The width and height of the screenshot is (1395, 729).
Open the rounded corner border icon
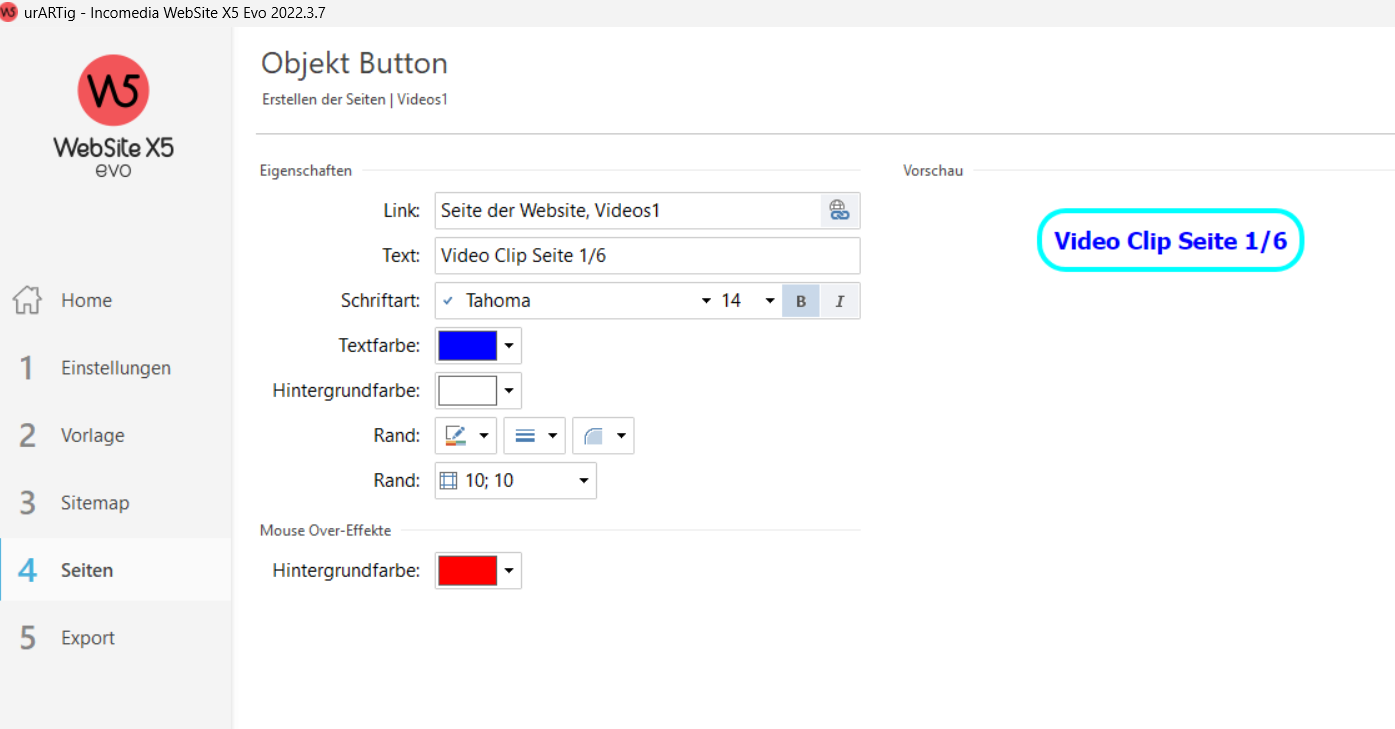tap(594, 436)
